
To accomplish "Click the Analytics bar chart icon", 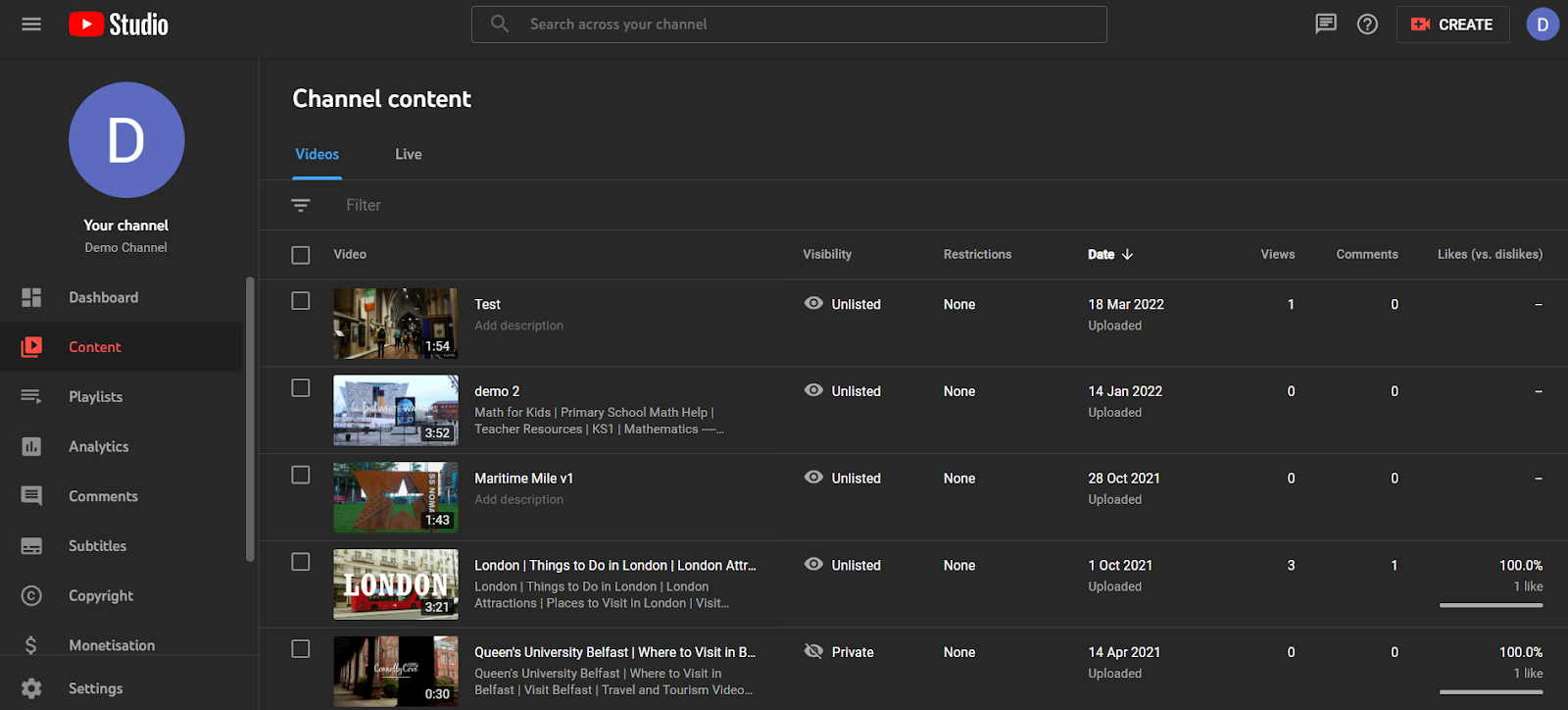I will click(31, 446).
